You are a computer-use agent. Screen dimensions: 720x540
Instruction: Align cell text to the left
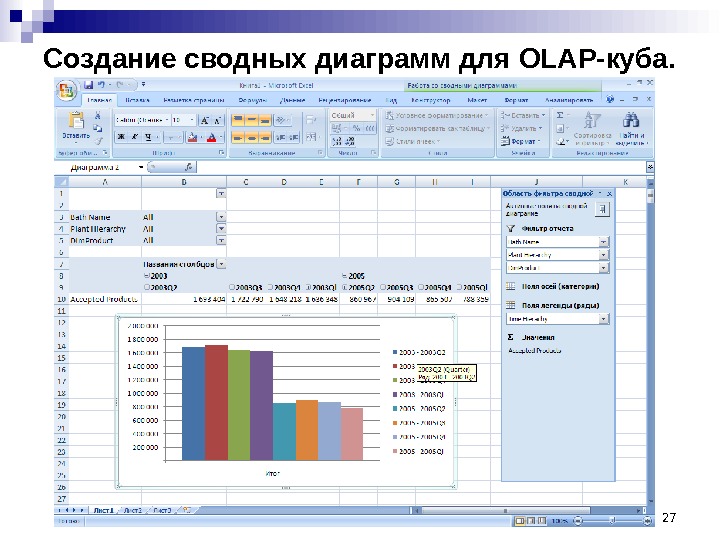click(x=238, y=137)
